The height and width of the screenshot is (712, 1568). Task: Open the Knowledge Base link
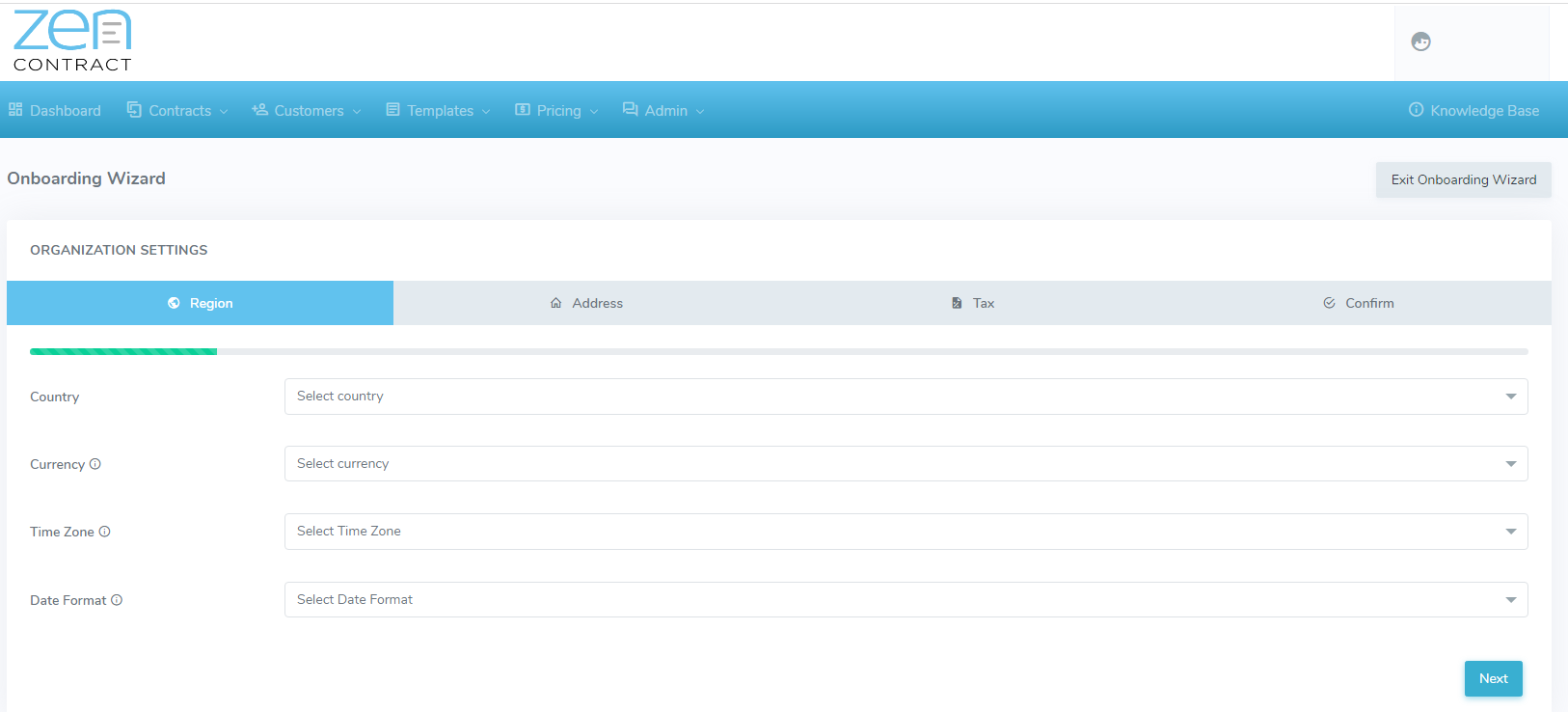(1473, 110)
